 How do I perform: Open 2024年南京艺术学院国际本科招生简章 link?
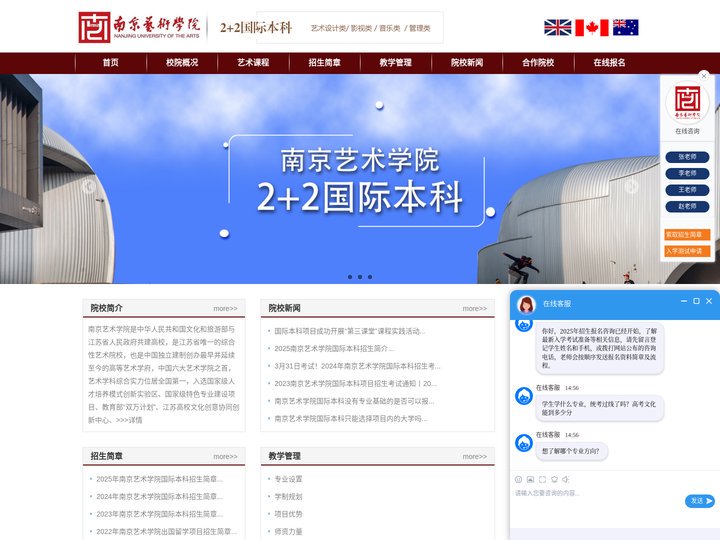(159, 496)
